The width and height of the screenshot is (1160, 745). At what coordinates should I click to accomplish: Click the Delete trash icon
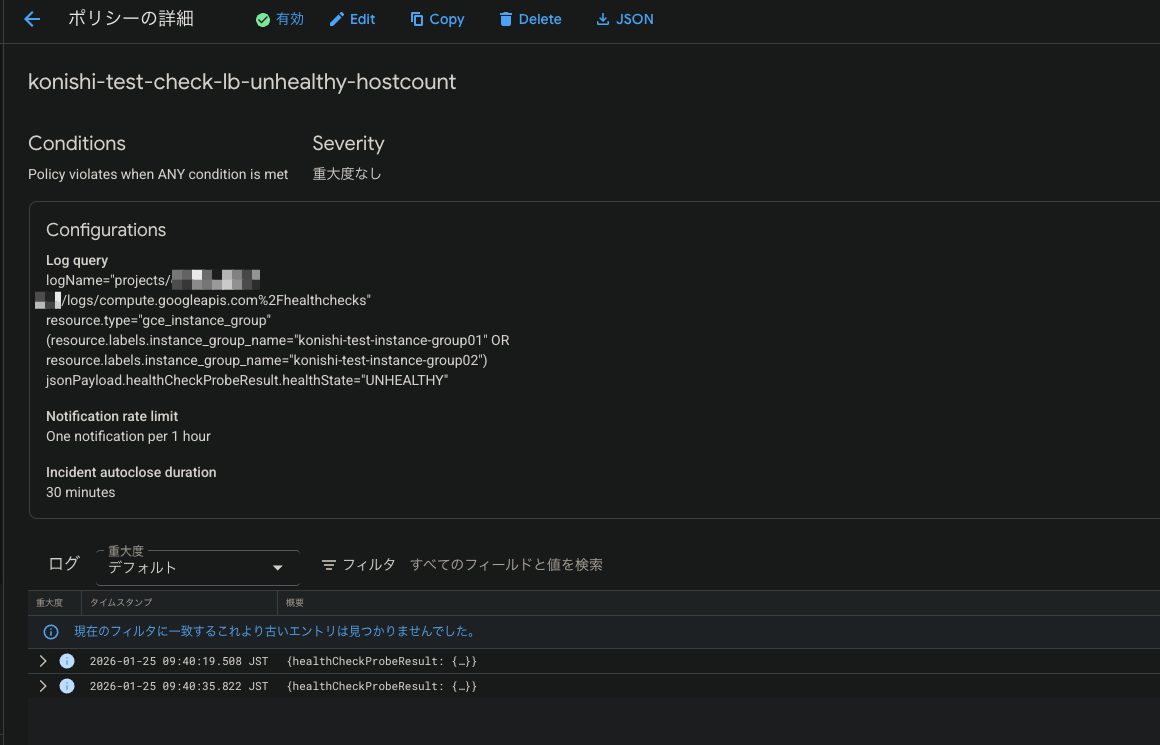[x=506, y=19]
